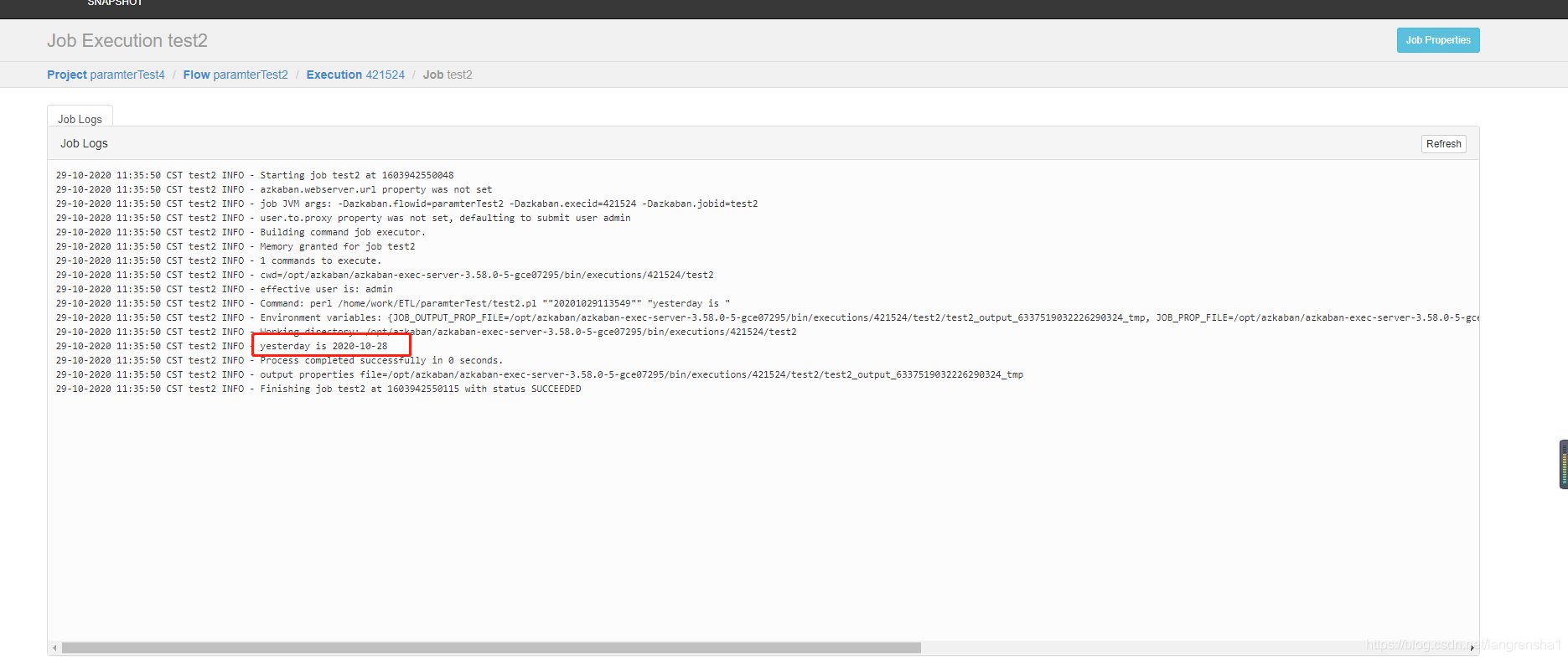Click log line starting 'Environment variables:'
This screenshot has height=660, width=1568.
coord(767,318)
